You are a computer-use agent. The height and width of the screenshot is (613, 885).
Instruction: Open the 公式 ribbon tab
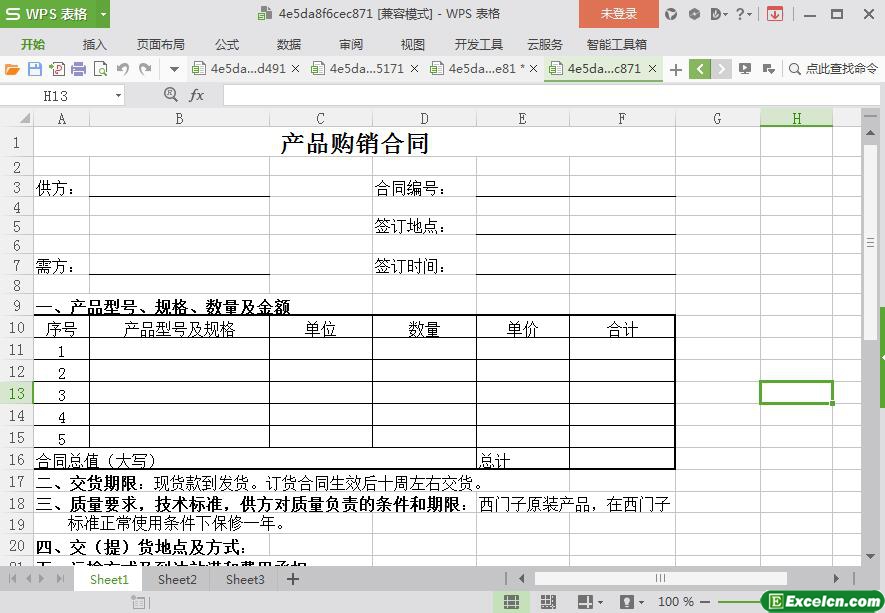(x=227, y=45)
